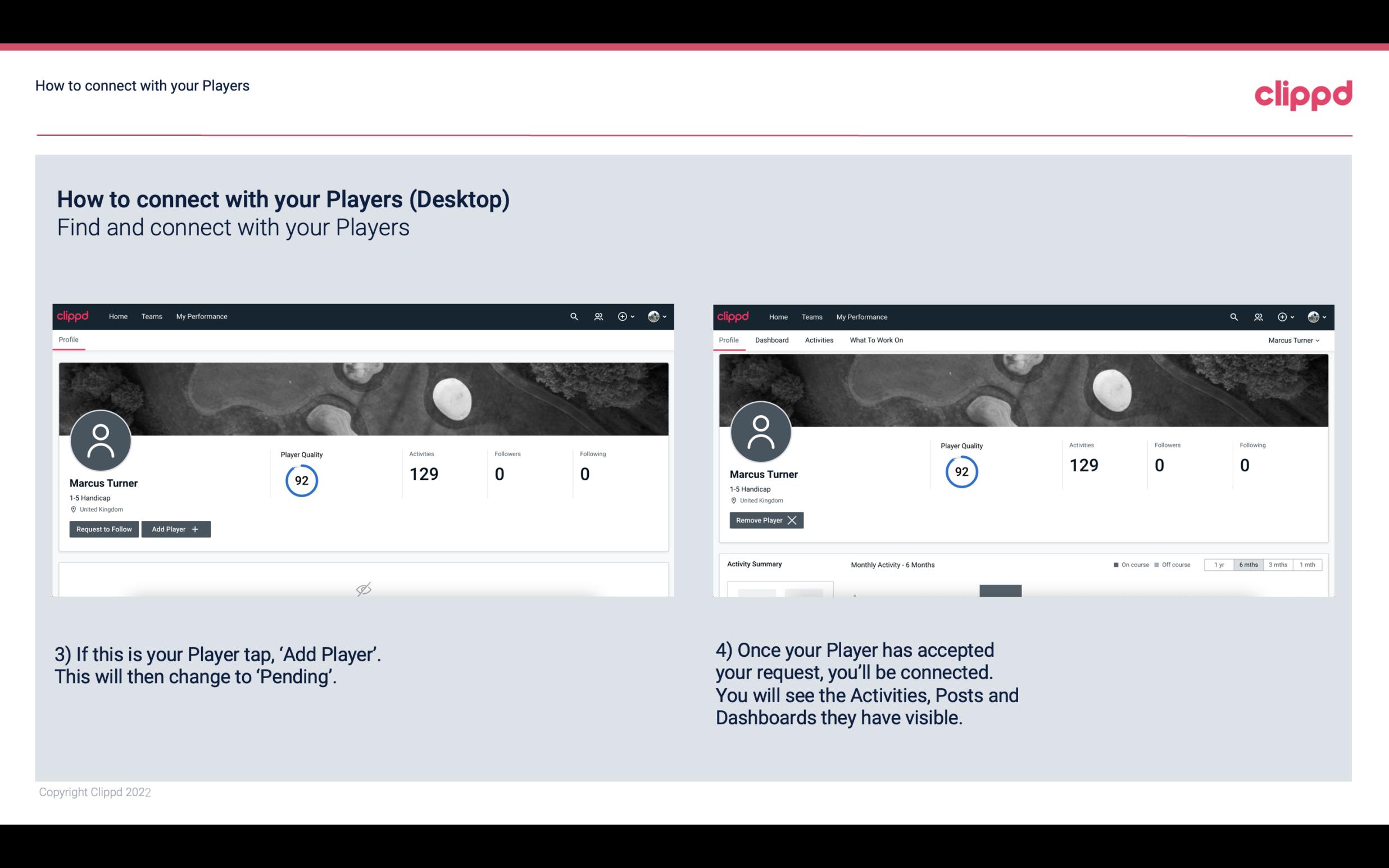Expand the Marcus Turner player dropdown menu

[x=1294, y=340]
